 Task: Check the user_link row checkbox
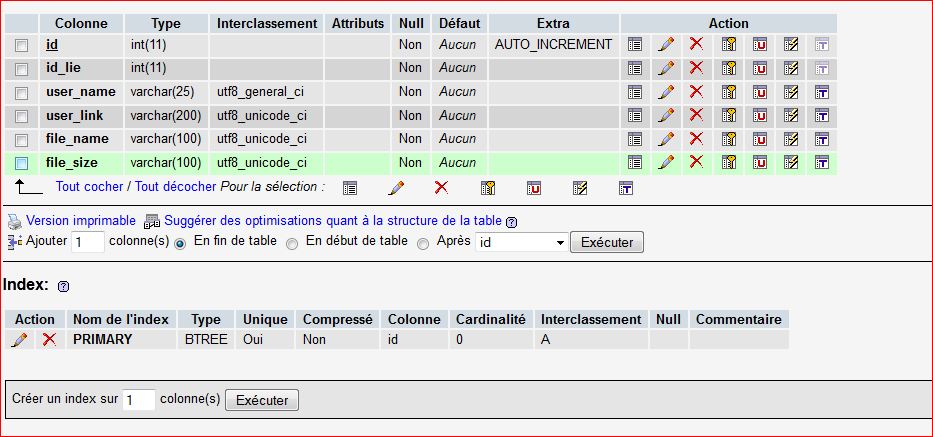(21, 116)
